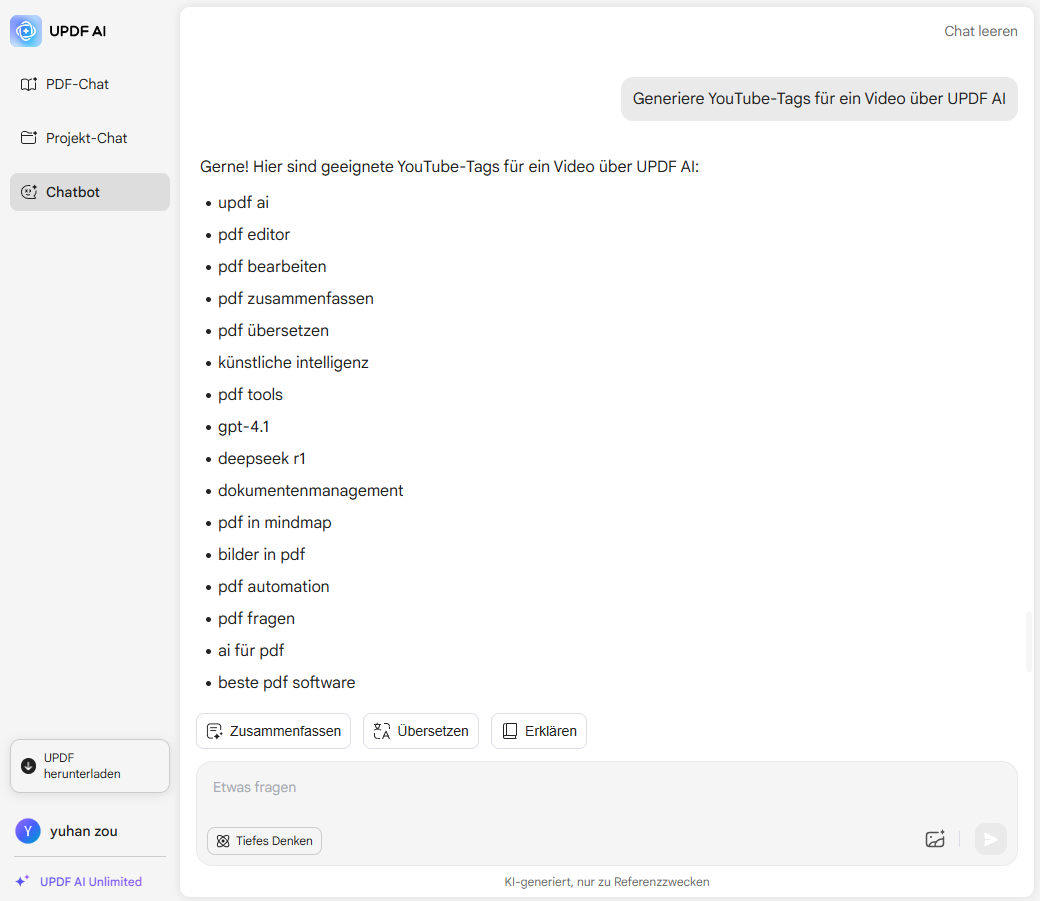
Task: Open the UPDF AI Unlimited link
Action: pos(91,881)
